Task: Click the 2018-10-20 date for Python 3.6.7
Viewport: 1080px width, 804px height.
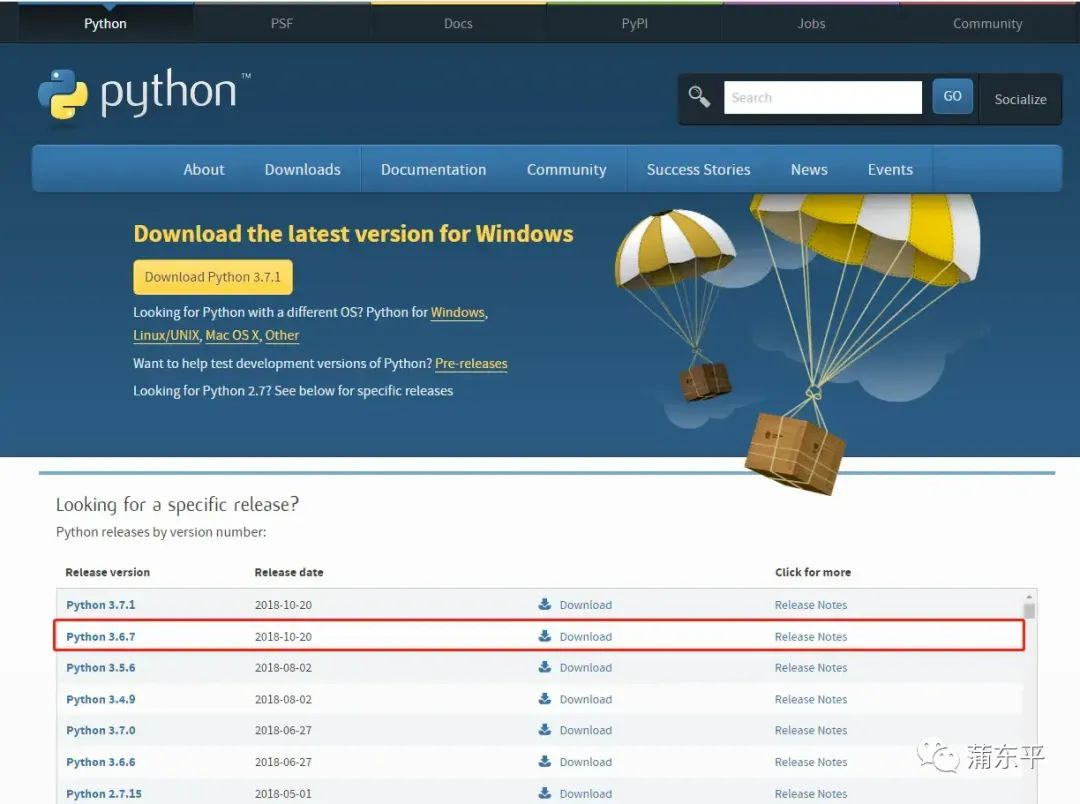Action: pos(283,637)
